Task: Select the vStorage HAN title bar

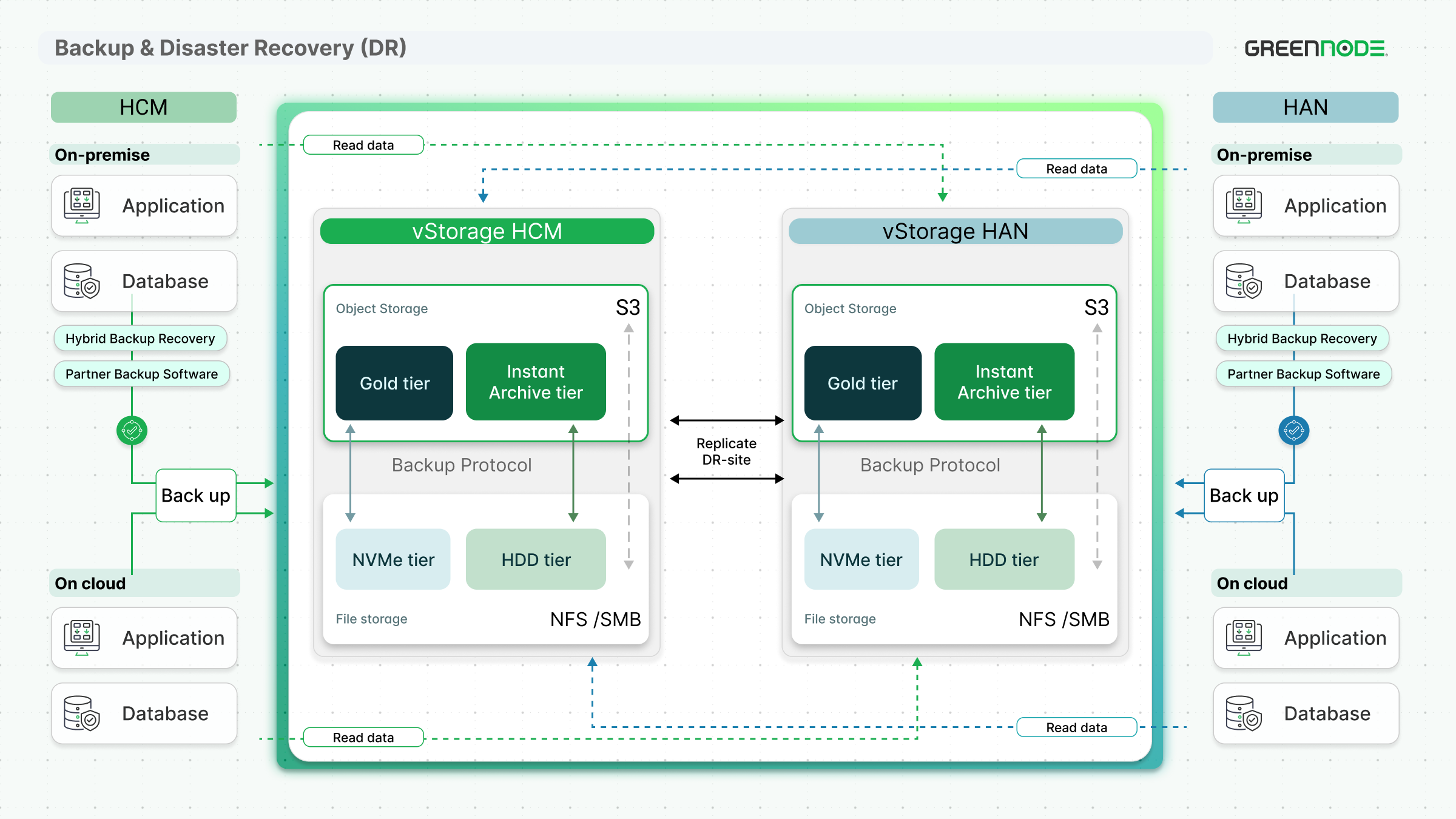Action: pos(955,231)
